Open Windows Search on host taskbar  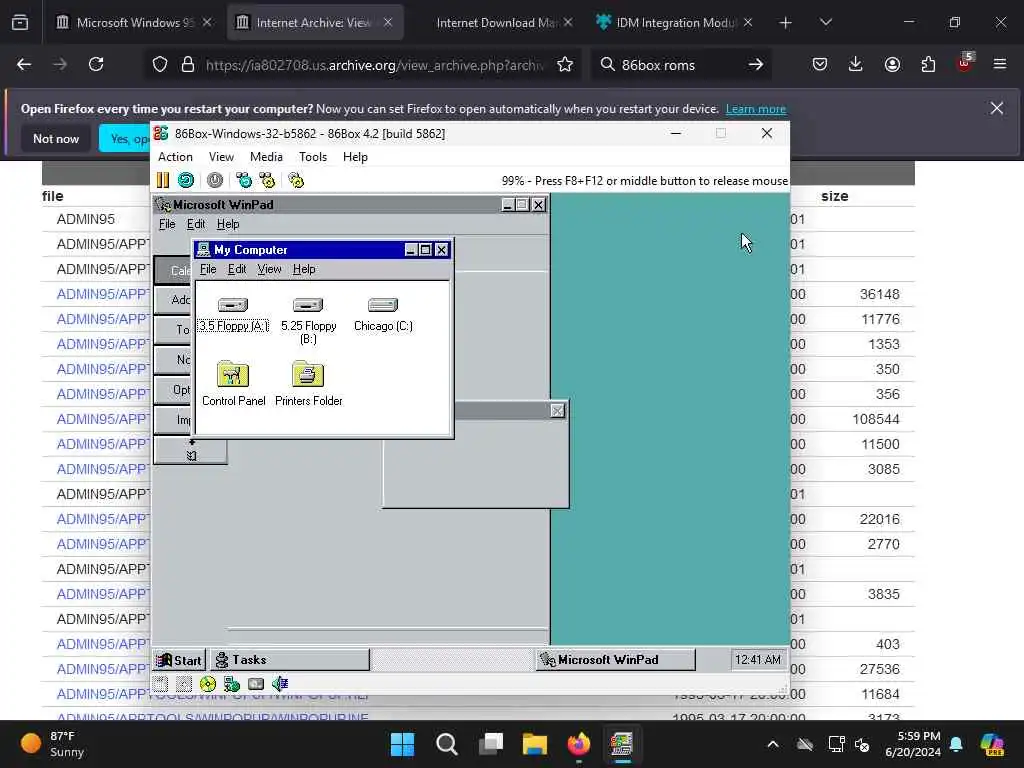coord(447,744)
